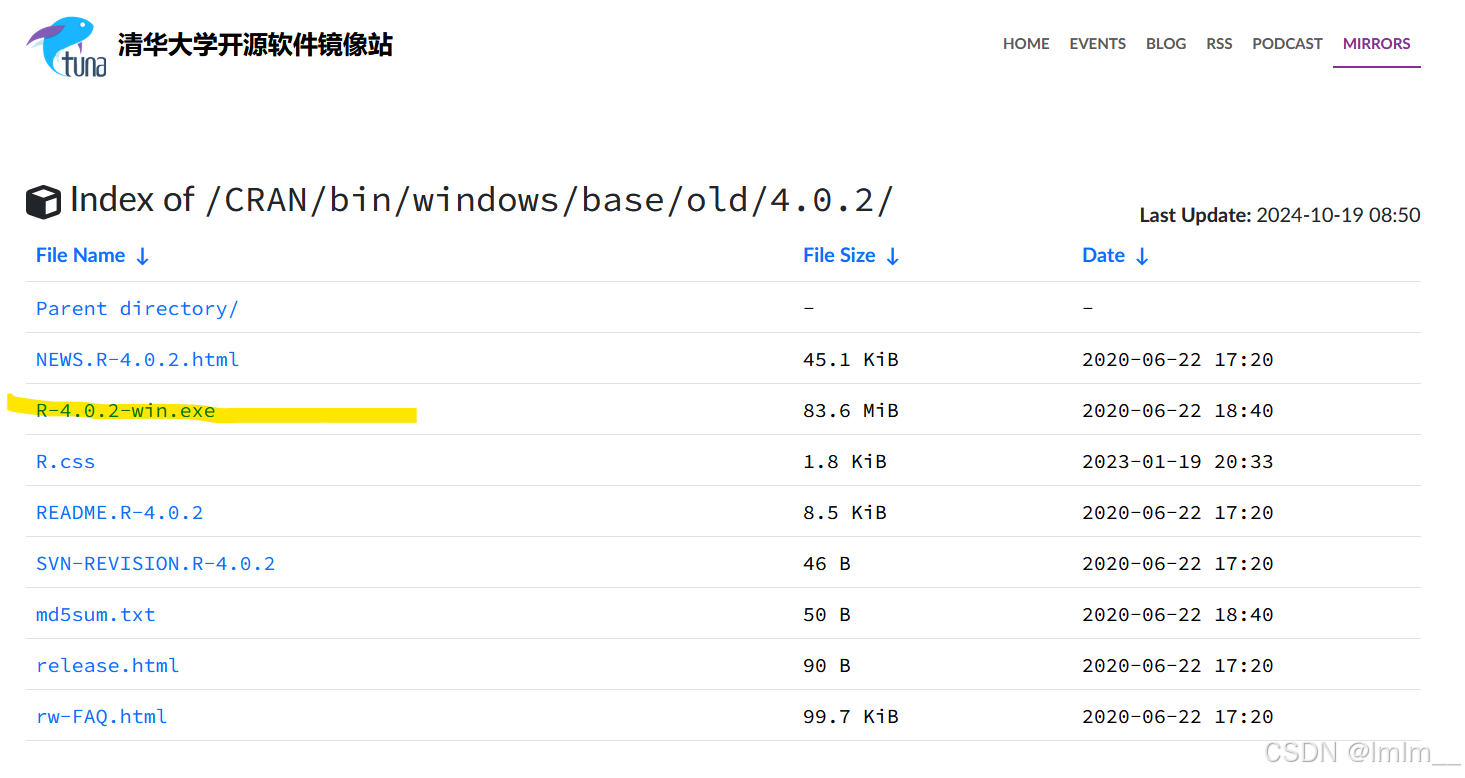Click the 50 B size cell
The height and width of the screenshot is (778, 1465).
(x=826, y=614)
